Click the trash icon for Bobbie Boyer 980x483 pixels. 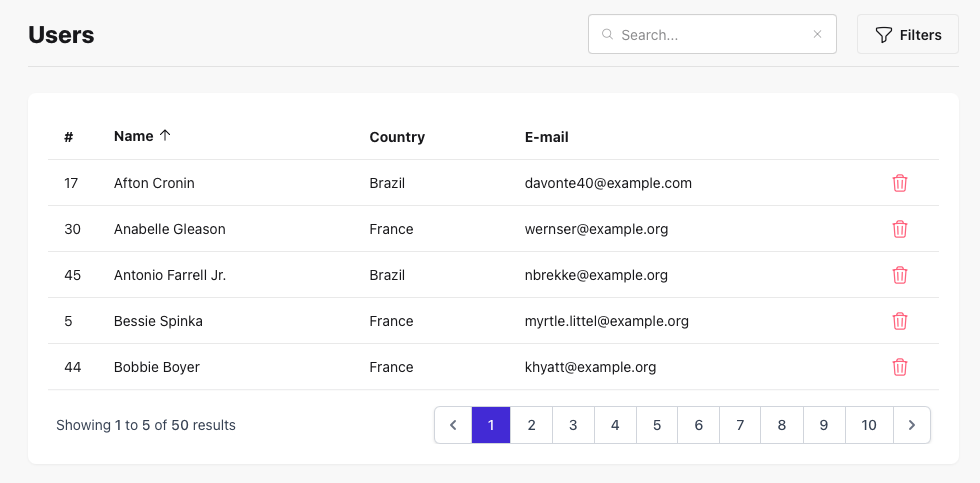pos(900,367)
